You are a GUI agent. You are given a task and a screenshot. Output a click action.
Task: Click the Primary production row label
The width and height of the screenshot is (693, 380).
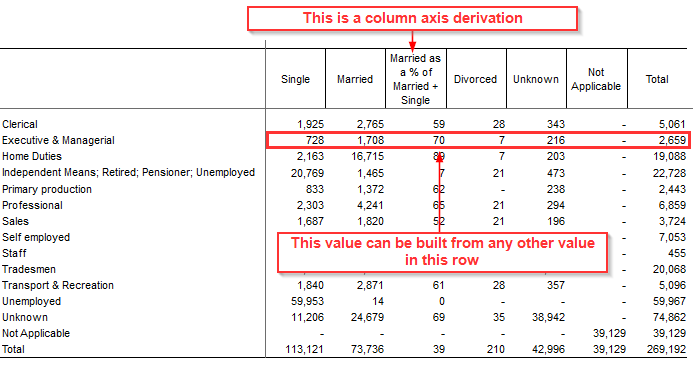[x=47, y=189]
